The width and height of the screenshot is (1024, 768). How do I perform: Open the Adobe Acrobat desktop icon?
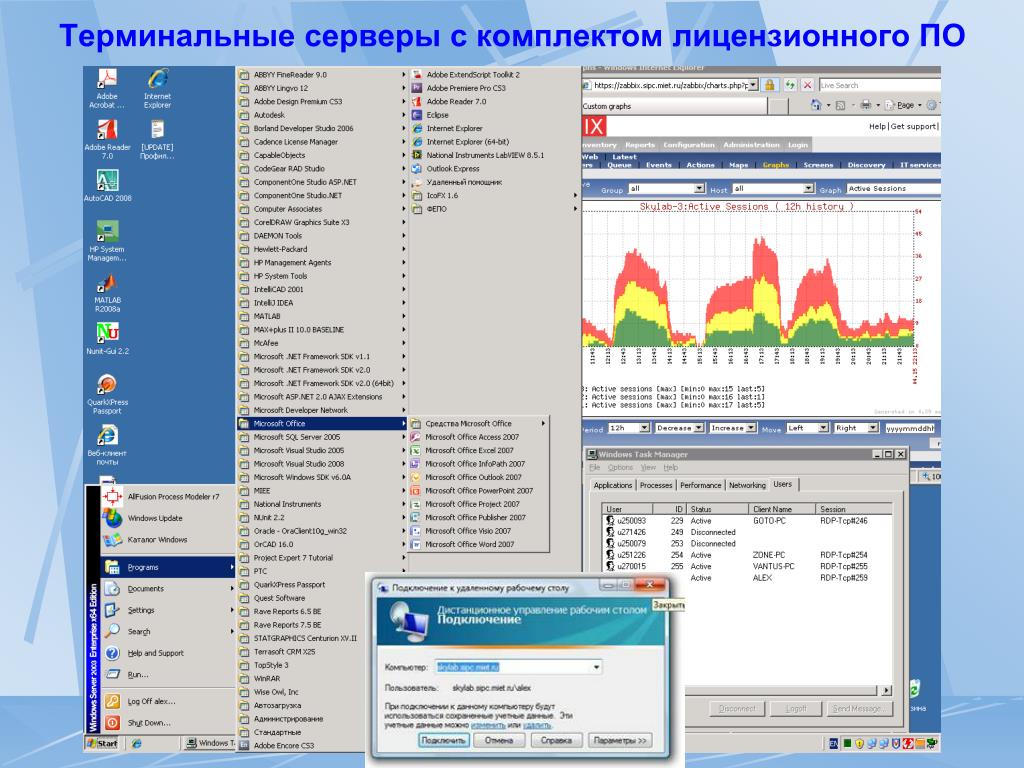107,88
